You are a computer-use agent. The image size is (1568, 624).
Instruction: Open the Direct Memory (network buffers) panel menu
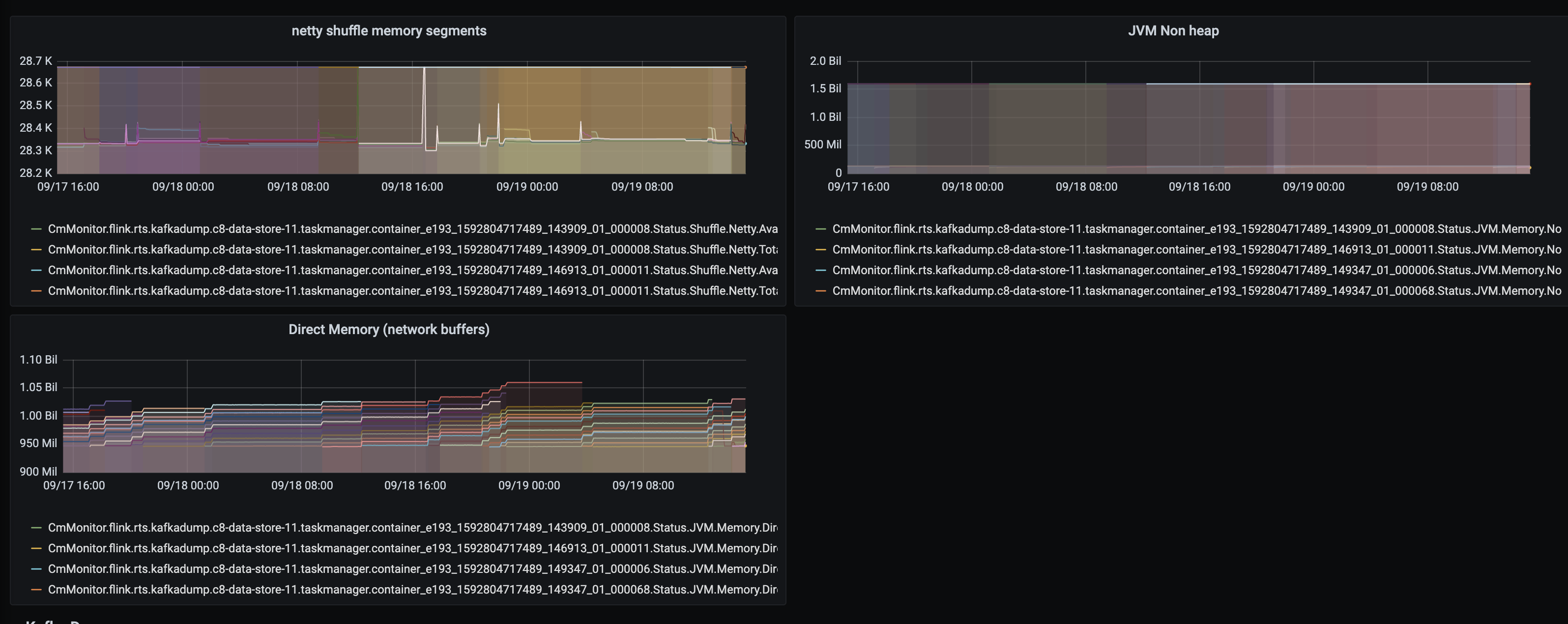click(x=388, y=329)
